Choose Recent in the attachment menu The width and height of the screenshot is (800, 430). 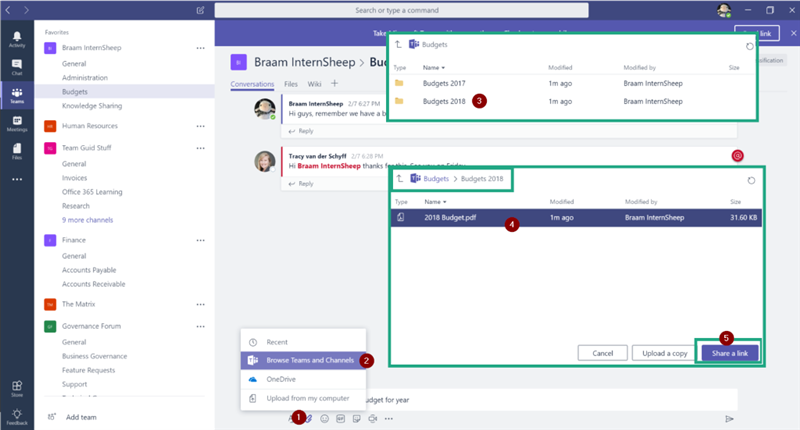click(303, 342)
